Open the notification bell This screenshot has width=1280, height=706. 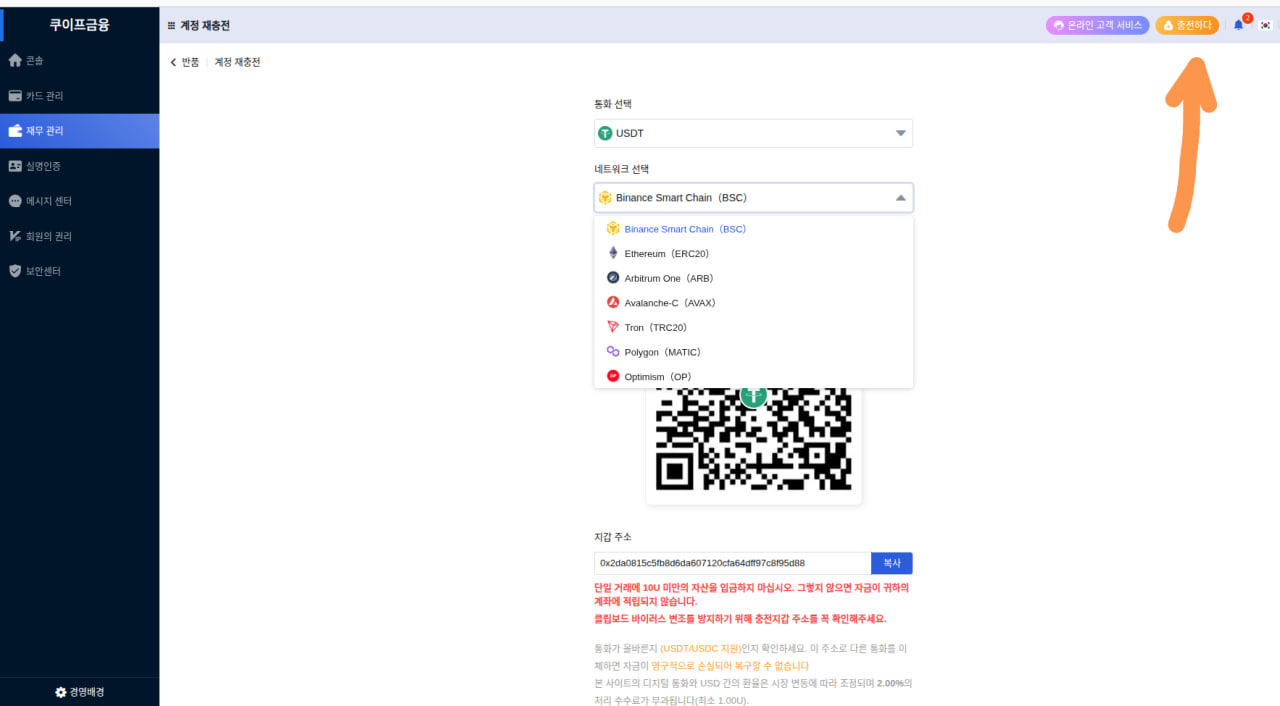[1239, 25]
